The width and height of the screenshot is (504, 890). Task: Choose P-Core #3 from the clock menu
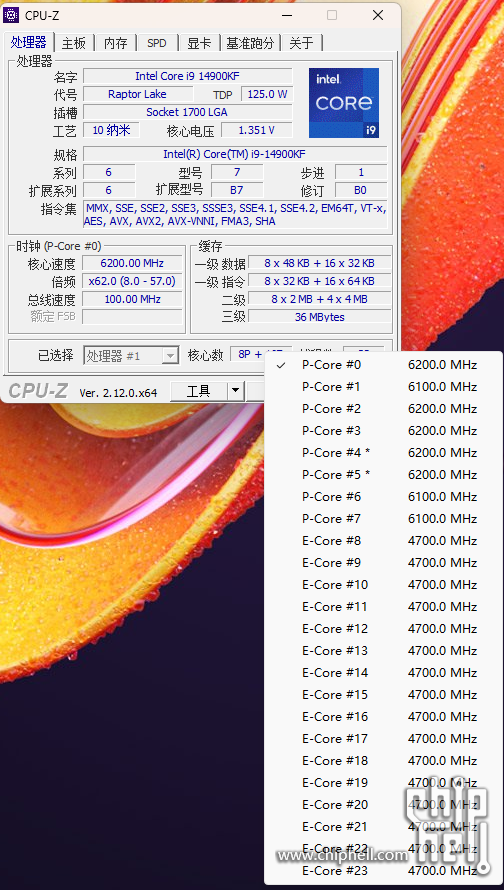(x=384, y=431)
